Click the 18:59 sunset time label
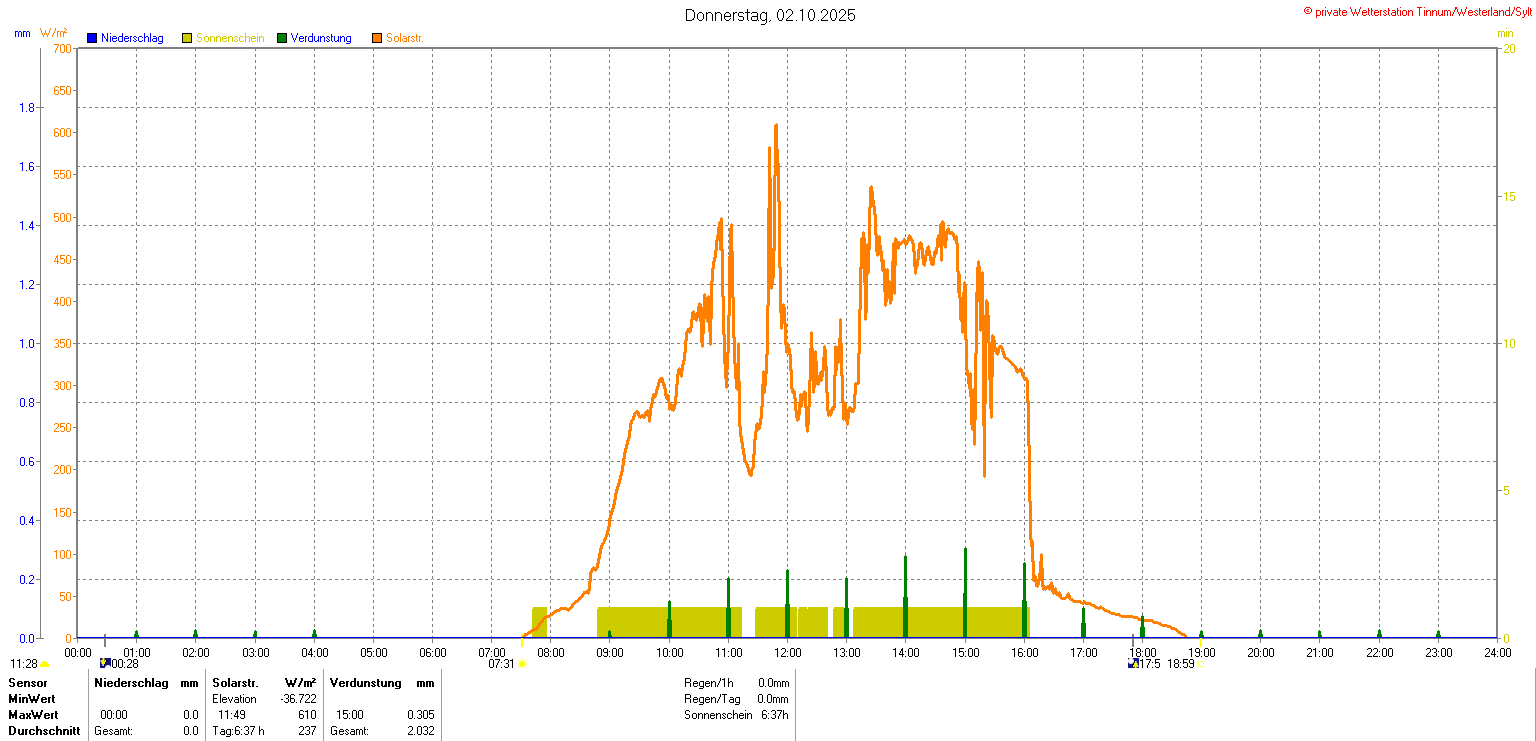 (x=1181, y=664)
